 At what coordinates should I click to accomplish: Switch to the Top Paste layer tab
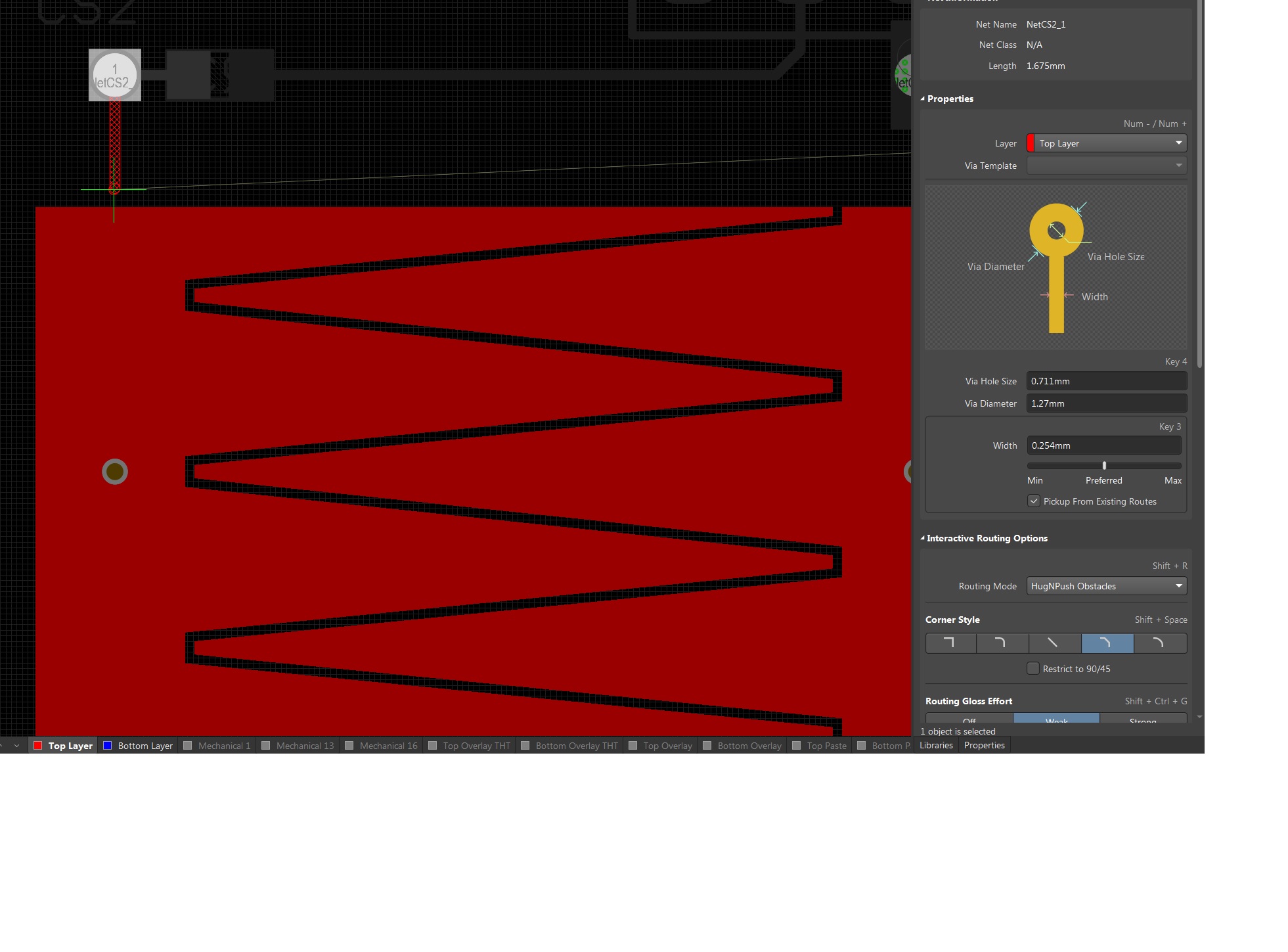point(819,746)
